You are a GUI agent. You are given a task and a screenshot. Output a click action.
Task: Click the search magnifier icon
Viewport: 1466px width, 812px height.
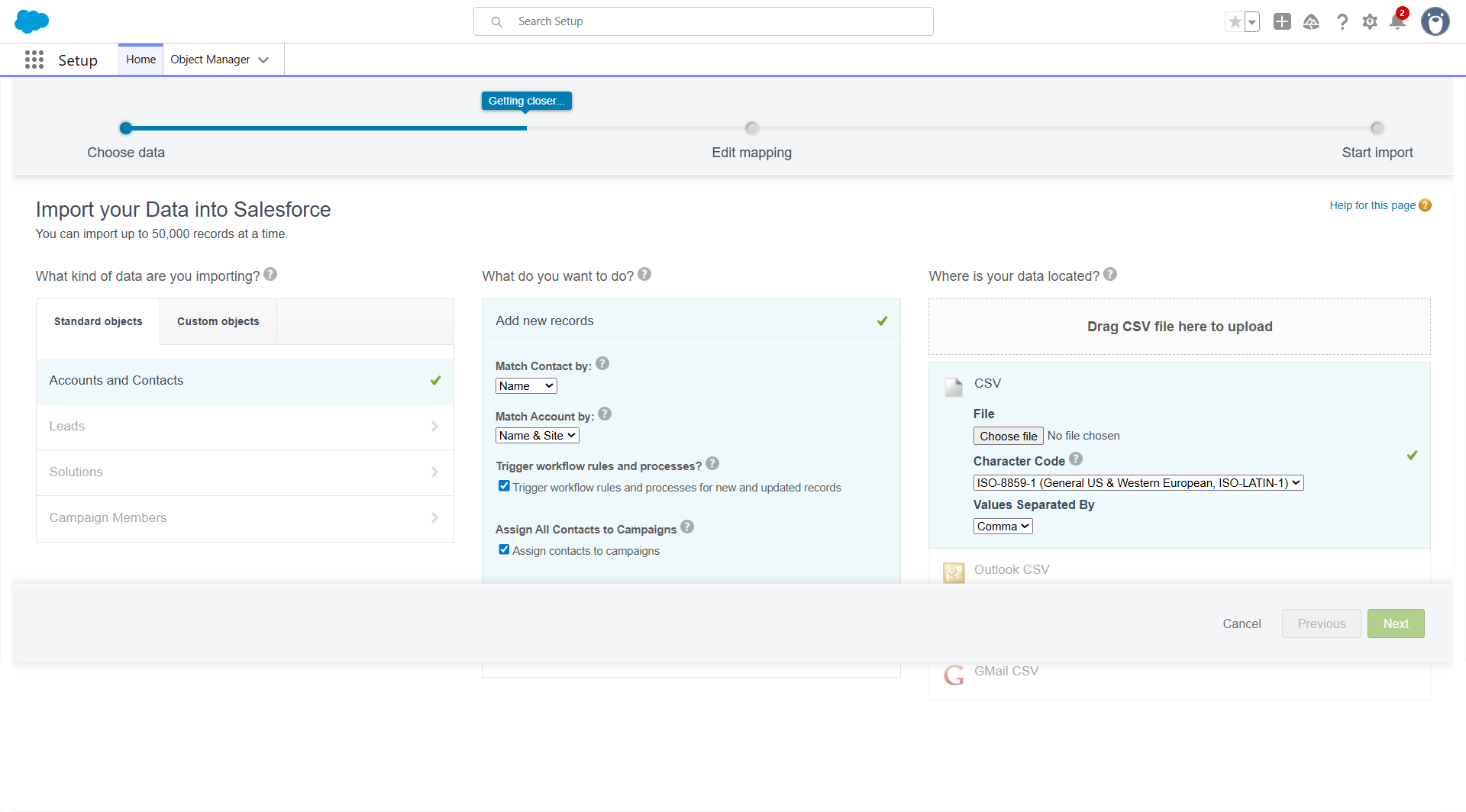[x=496, y=21]
